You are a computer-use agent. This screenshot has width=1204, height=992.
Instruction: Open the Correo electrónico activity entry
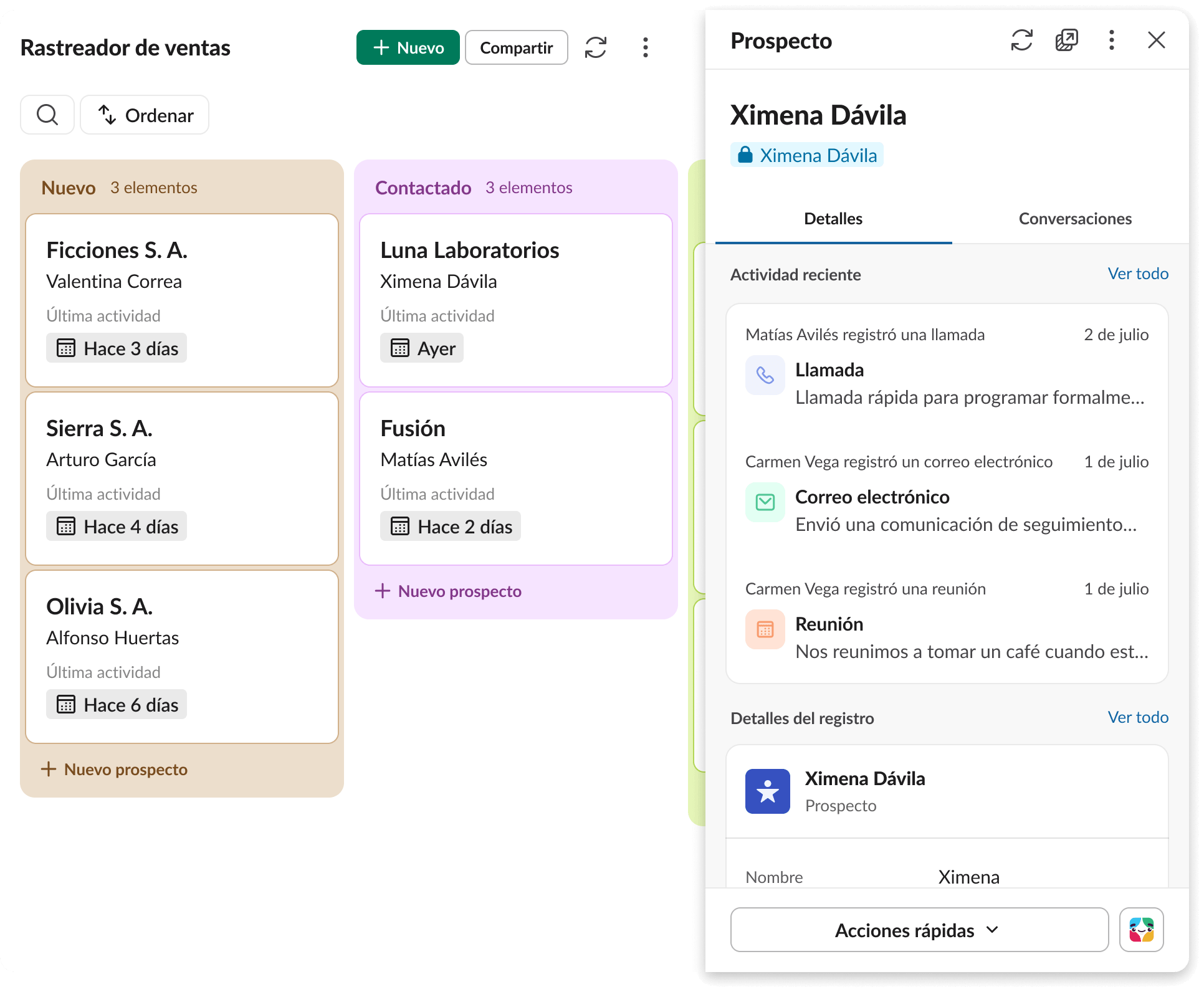point(947,496)
